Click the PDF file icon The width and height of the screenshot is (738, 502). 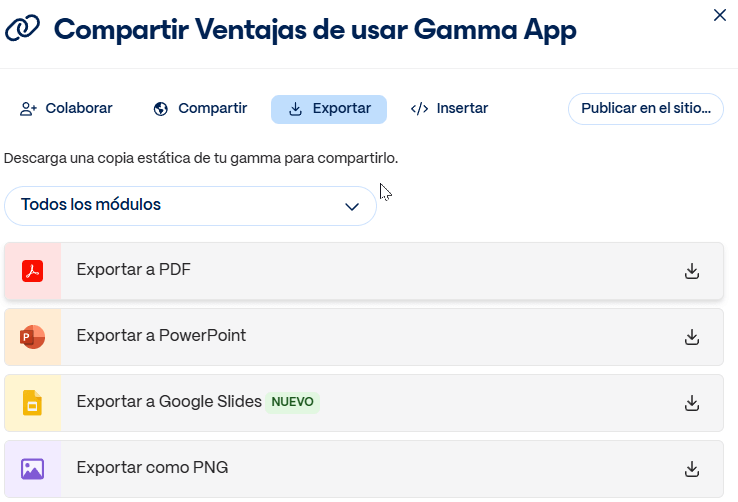click(x=32, y=271)
